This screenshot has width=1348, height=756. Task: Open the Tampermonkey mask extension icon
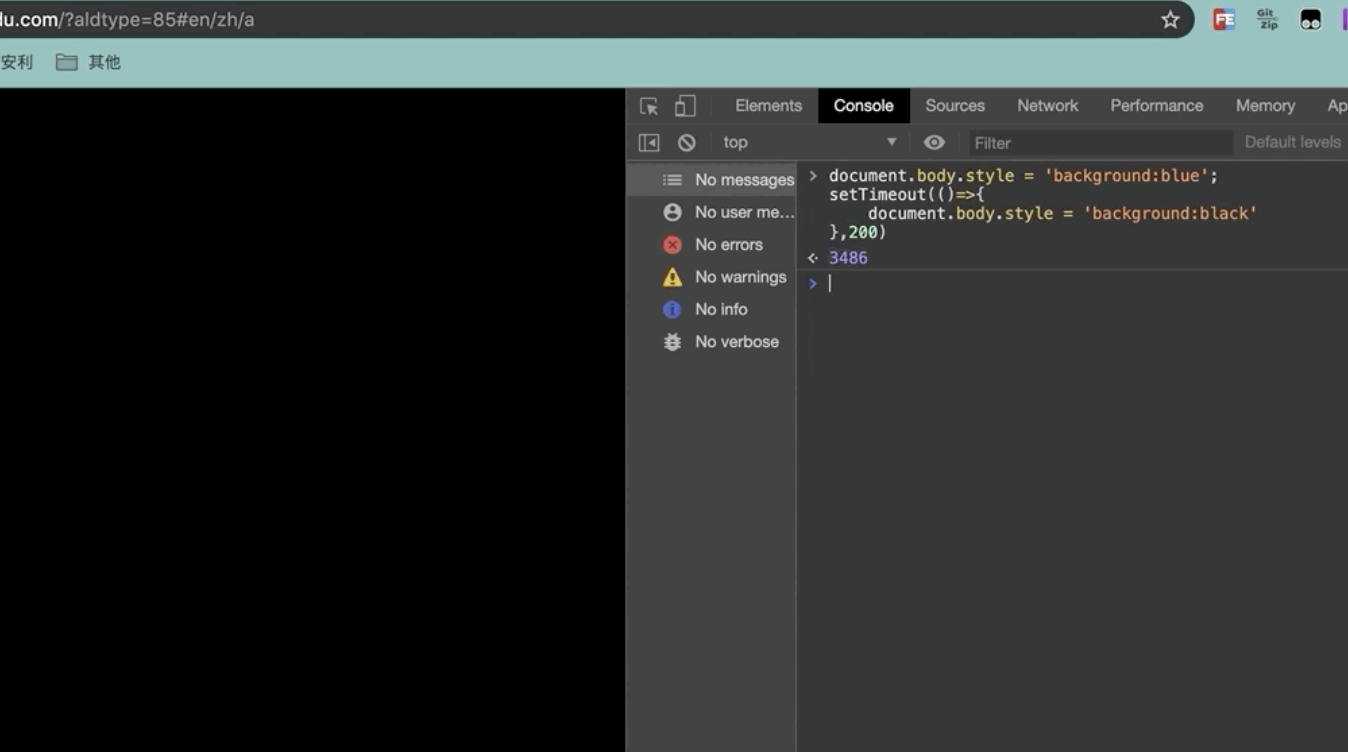point(1310,20)
